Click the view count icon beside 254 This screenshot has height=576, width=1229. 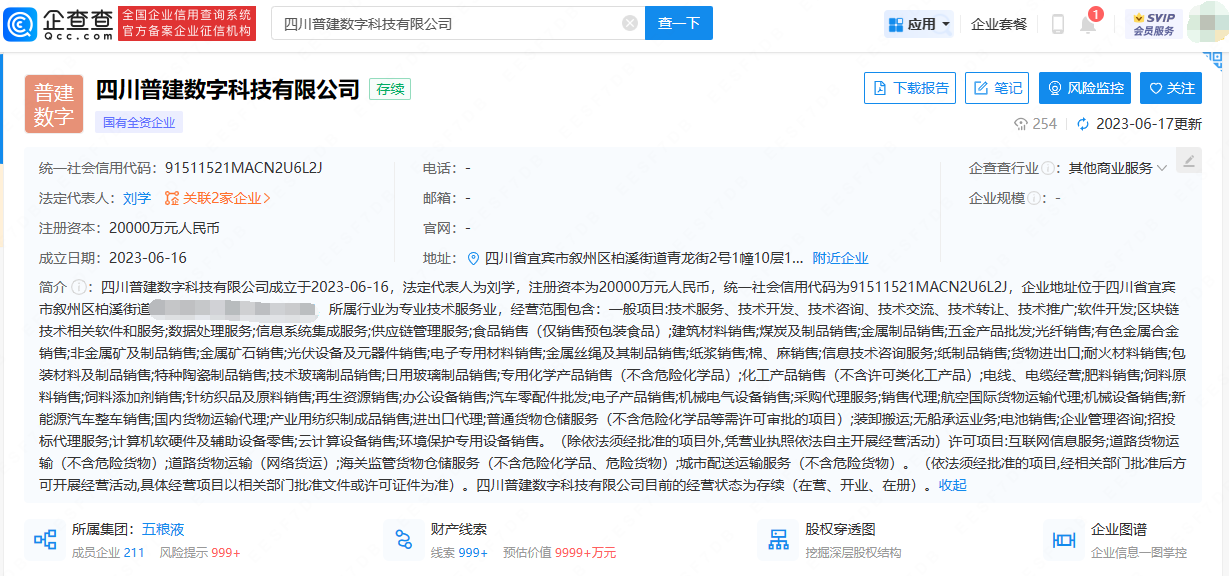pyautogui.click(x=1021, y=124)
